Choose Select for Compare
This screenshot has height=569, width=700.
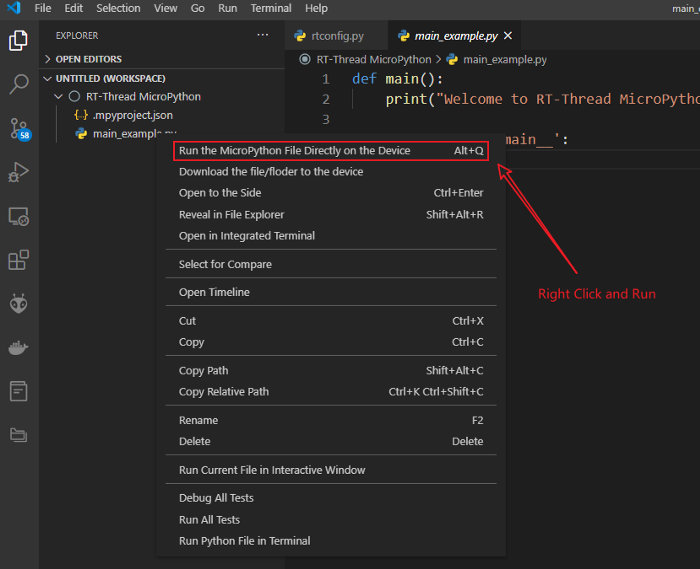(331, 264)
